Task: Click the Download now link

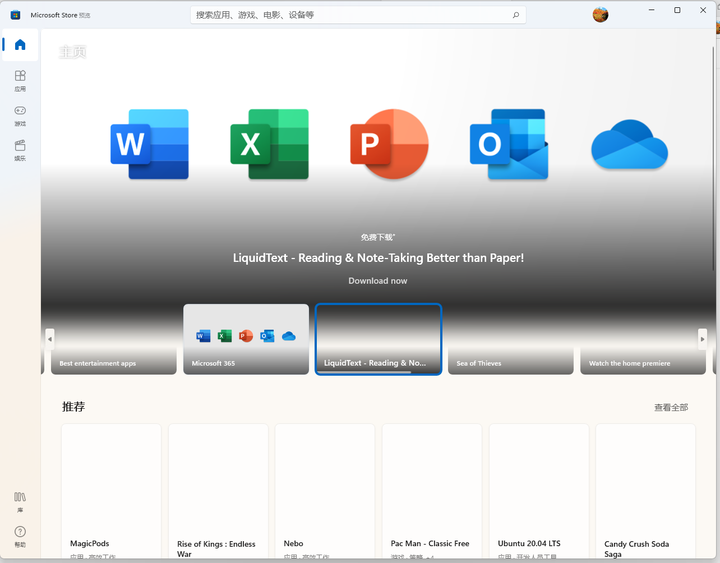Action: 377,281
